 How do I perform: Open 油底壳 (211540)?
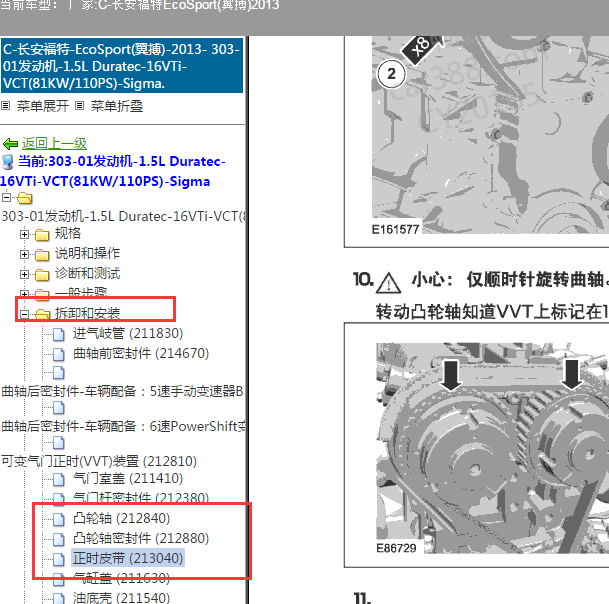point(122,598)
